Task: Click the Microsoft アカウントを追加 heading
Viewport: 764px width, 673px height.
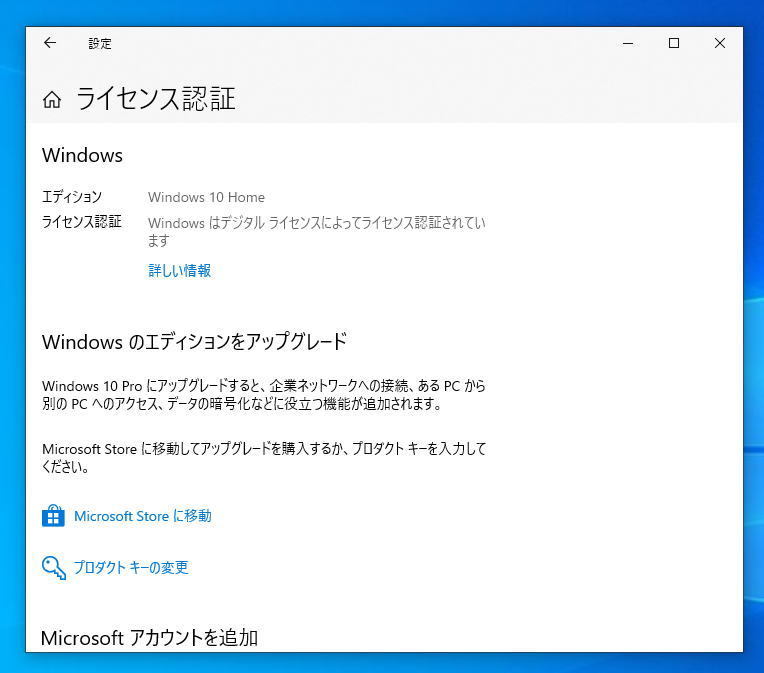Action: (x=149, y=638)
